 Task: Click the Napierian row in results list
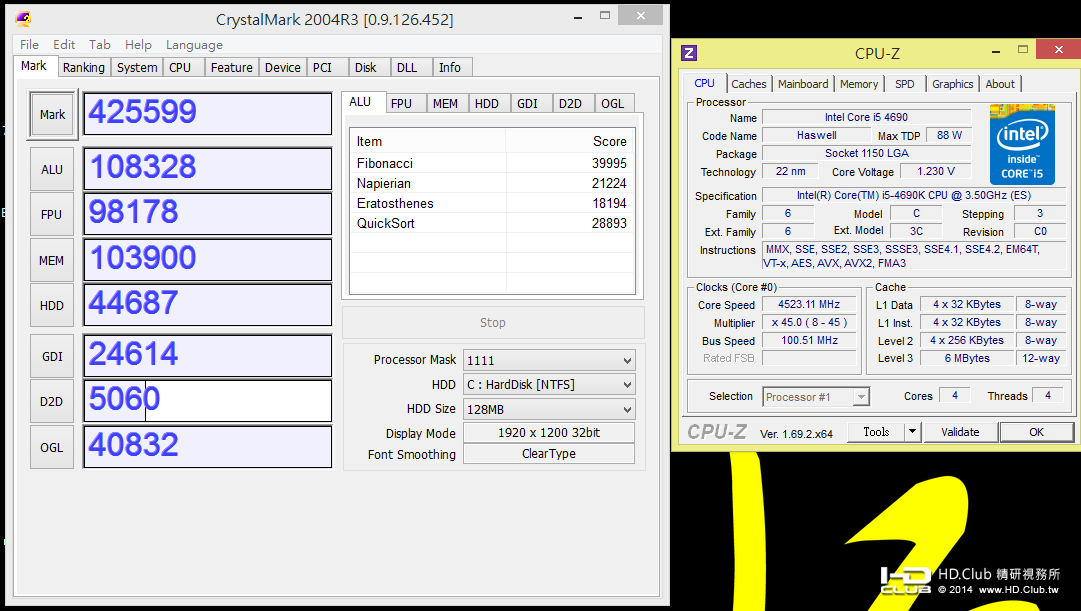(492, 183)
